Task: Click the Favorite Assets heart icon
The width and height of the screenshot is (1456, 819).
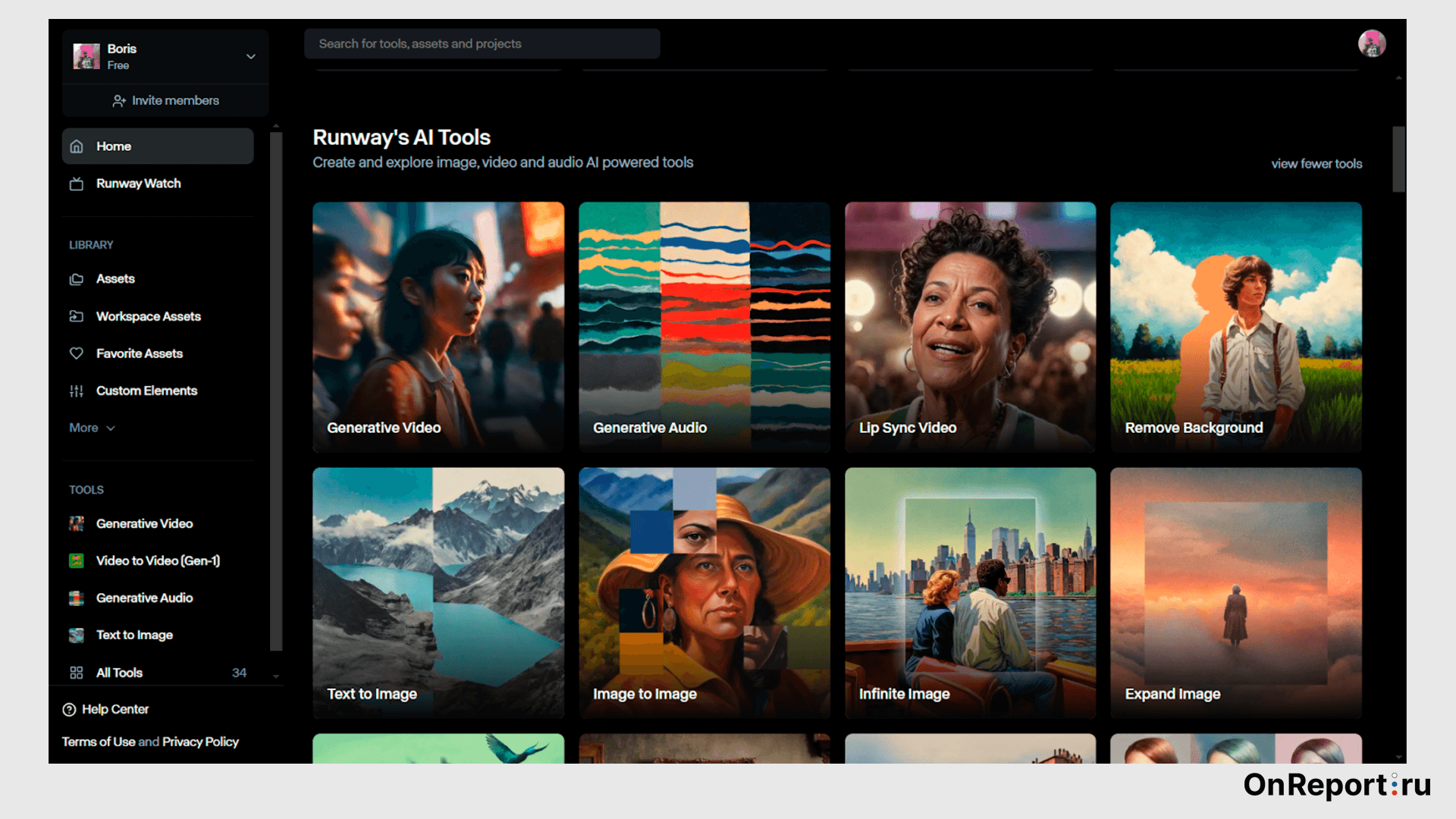Action: tap(77, 353)
